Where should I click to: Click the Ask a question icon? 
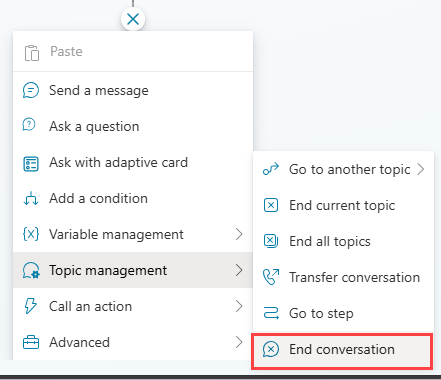point(29,125)
